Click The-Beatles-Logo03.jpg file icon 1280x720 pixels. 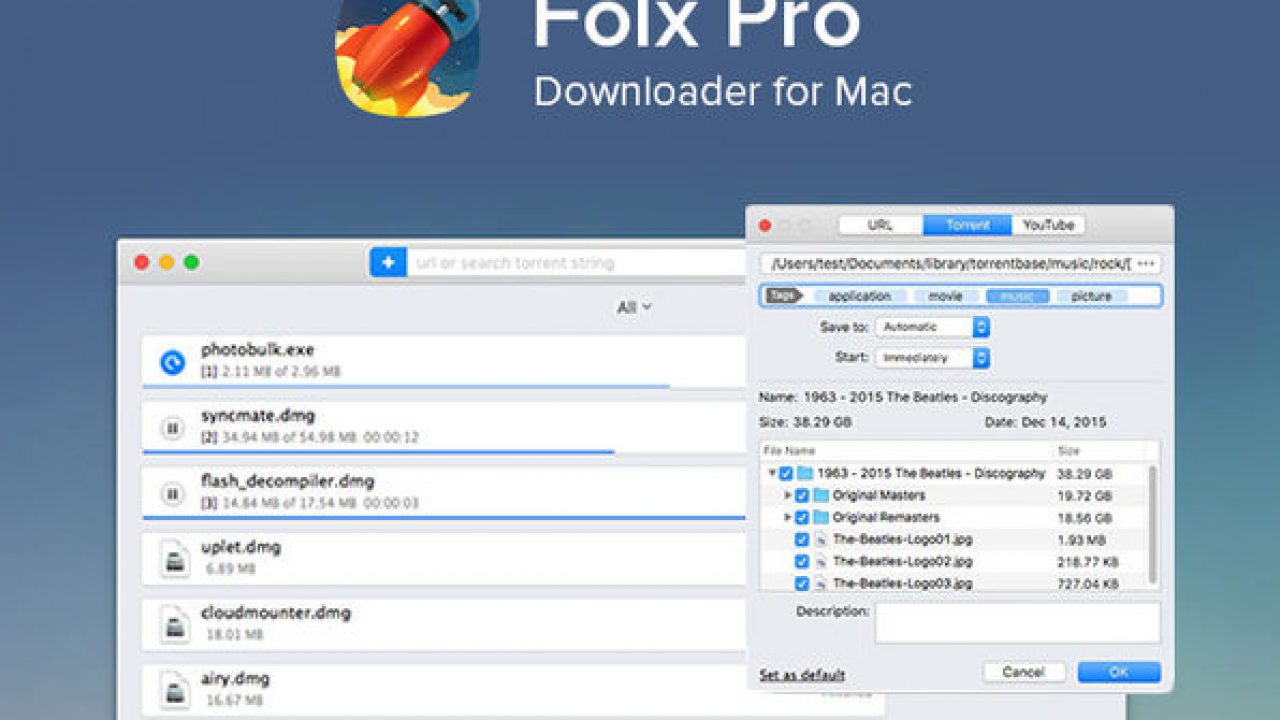821,583
